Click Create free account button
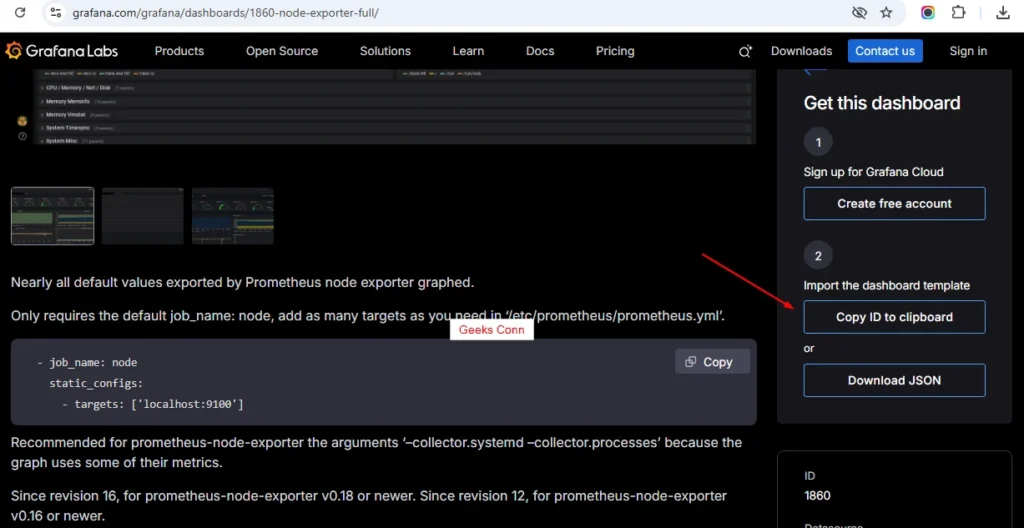Image resolution: width=1024 pixels, height=528 pixels. 894,203
